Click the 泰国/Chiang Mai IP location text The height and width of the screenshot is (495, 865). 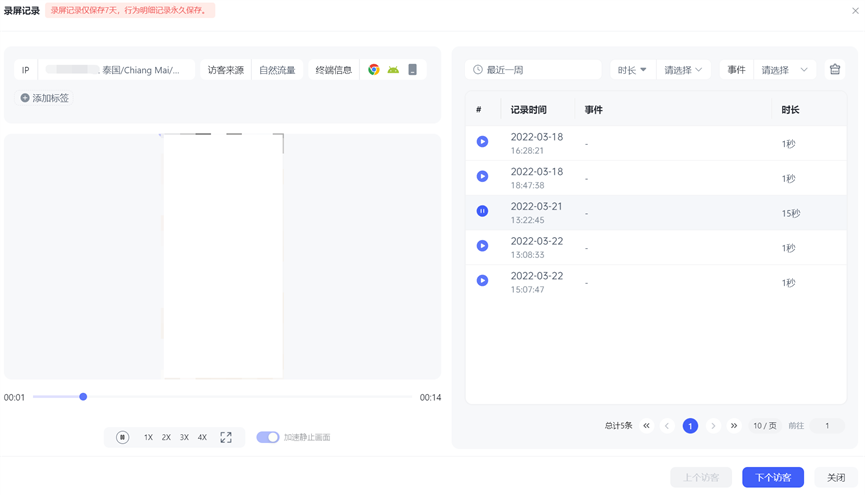141,70
